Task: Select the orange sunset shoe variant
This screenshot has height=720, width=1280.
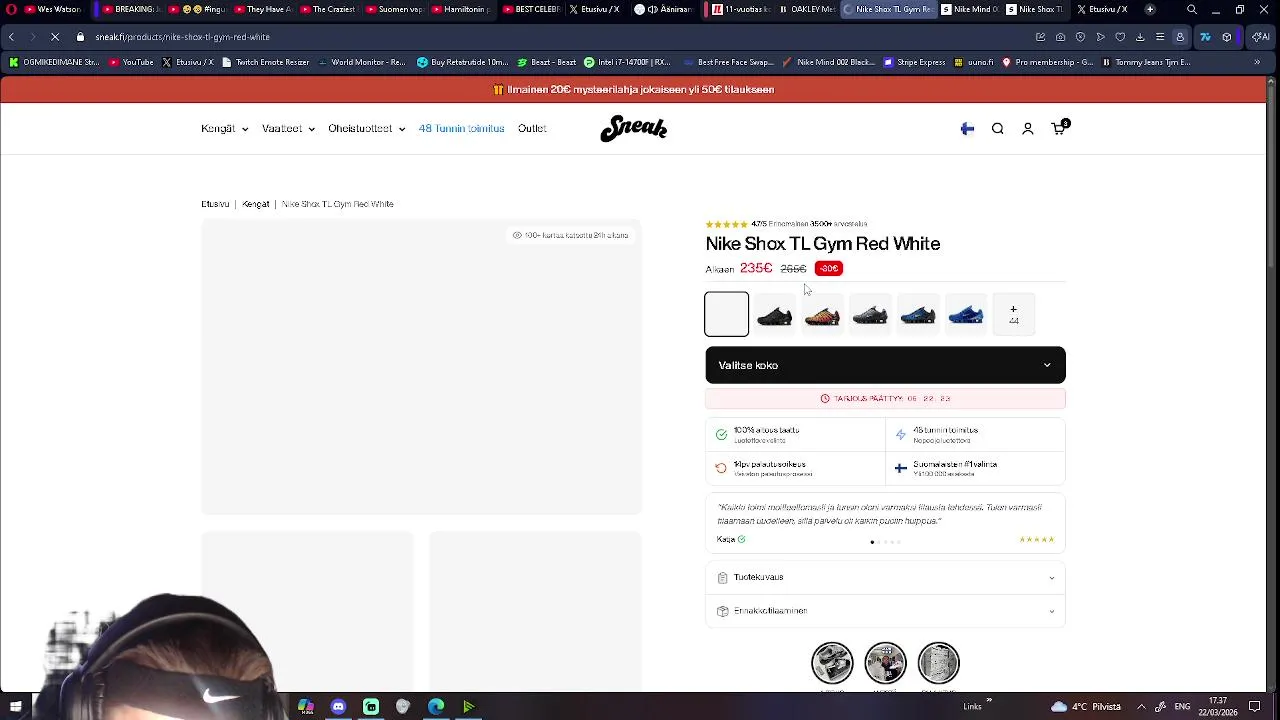Action: (x=822, y=315)
